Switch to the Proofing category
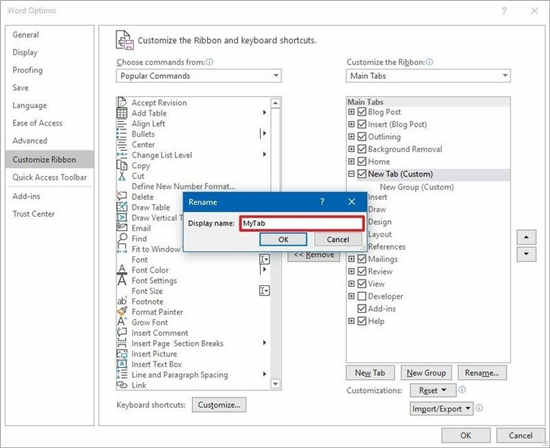Screen dimensions: 550x448 pos(28,70)
